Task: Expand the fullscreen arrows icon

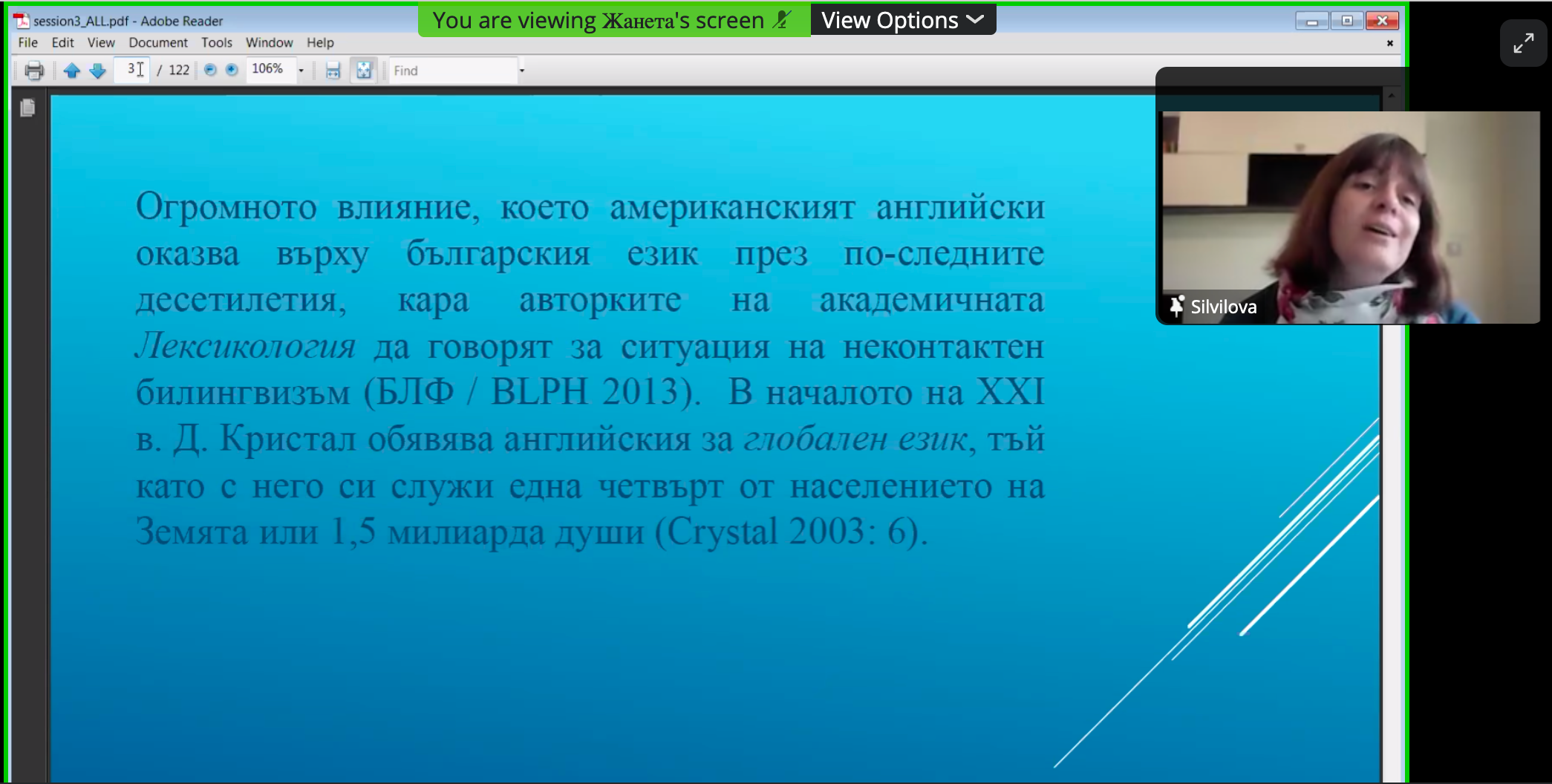Action: click(x=1523, y=43)
